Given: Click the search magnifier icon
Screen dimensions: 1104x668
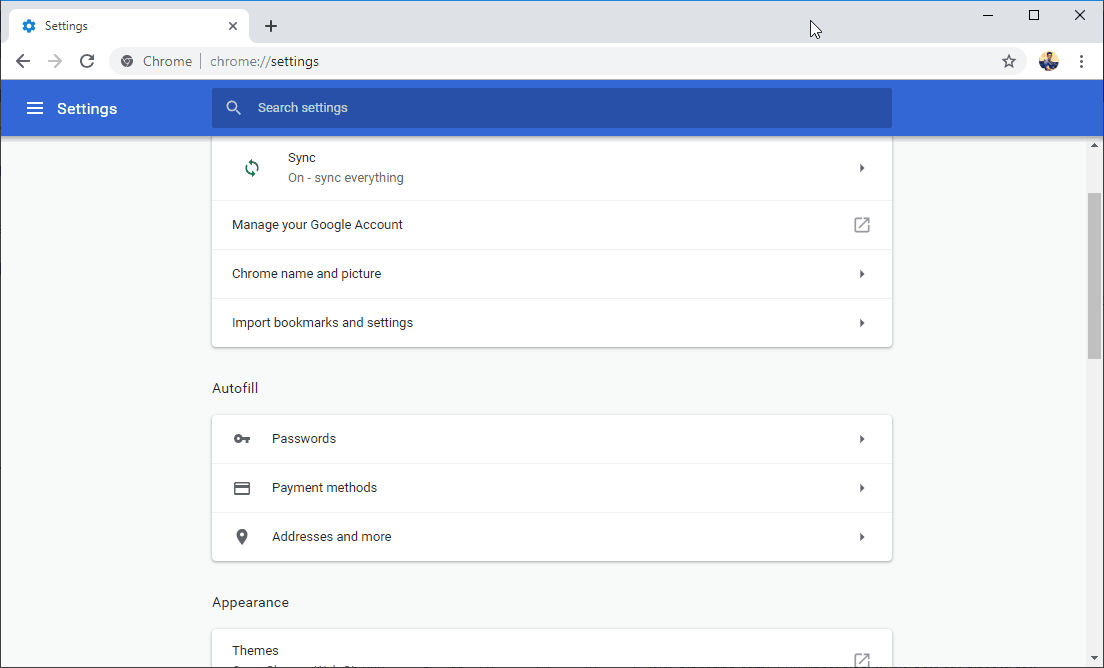Looking at the screenshot, I should [x=233, y=108].
